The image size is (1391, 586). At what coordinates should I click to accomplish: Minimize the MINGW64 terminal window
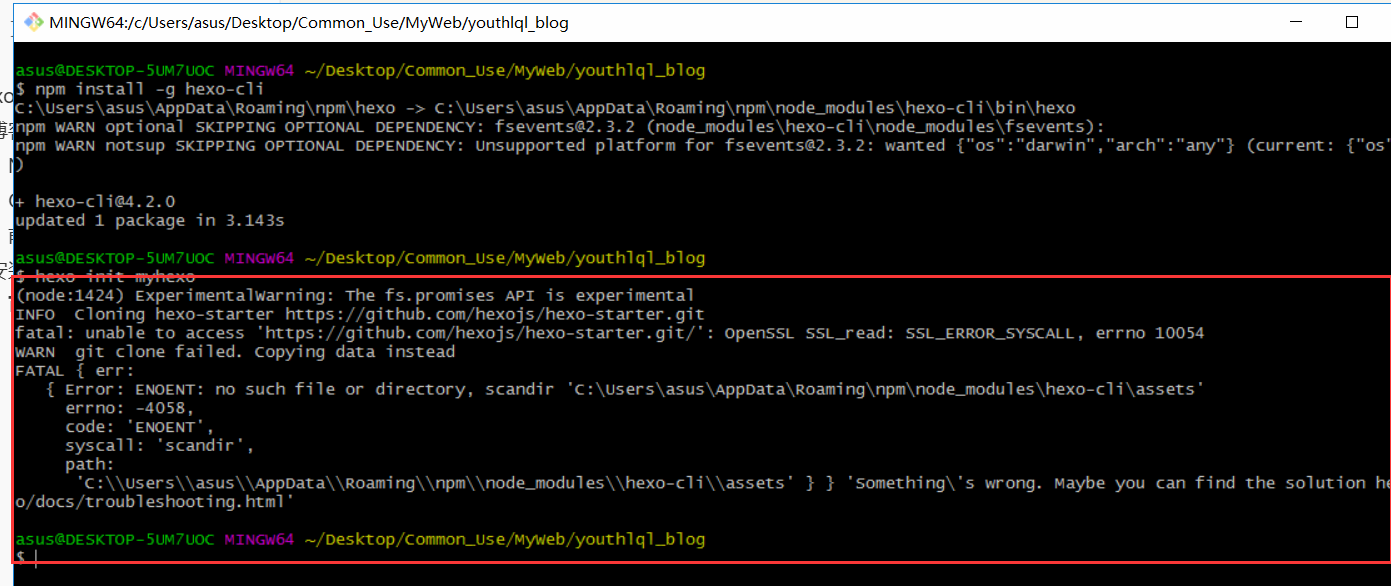point(1297,22)
